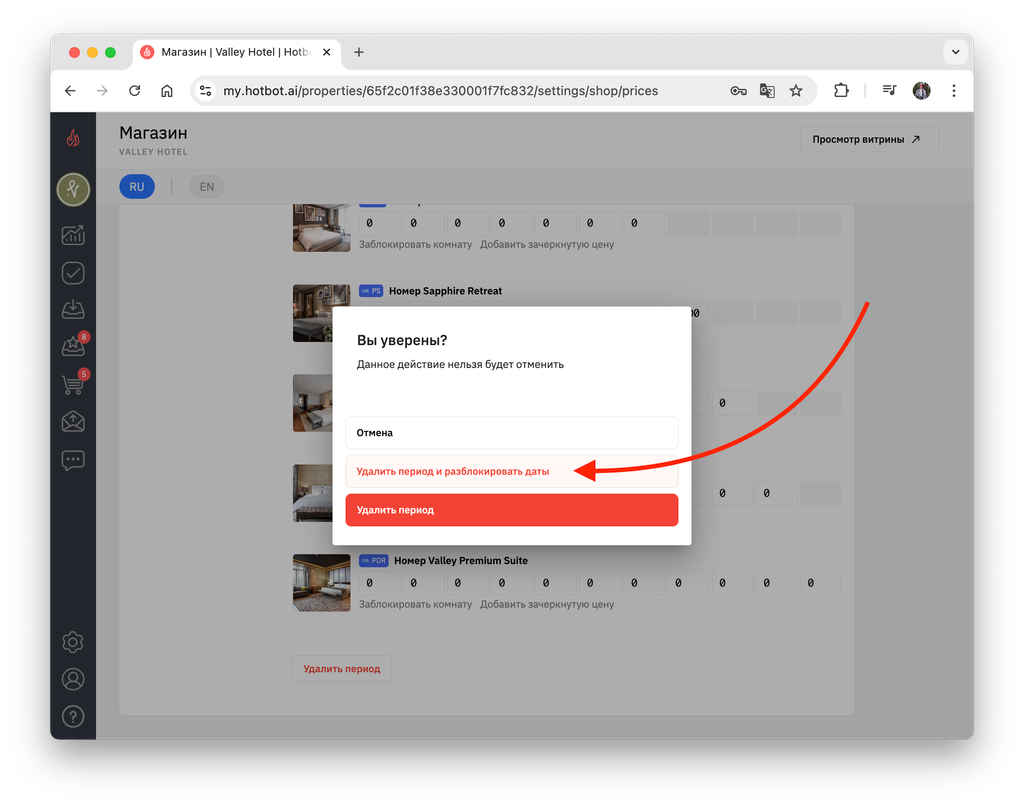The image size is (1024, 806).
Task: Click the PS room badge
Action: [371, 291]
